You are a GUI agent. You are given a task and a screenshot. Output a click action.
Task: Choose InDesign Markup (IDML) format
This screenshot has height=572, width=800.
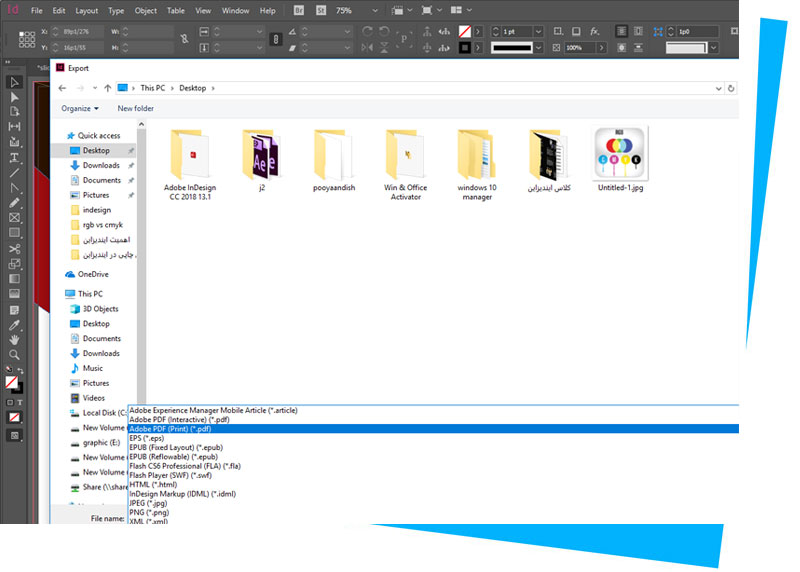(433, 494)
